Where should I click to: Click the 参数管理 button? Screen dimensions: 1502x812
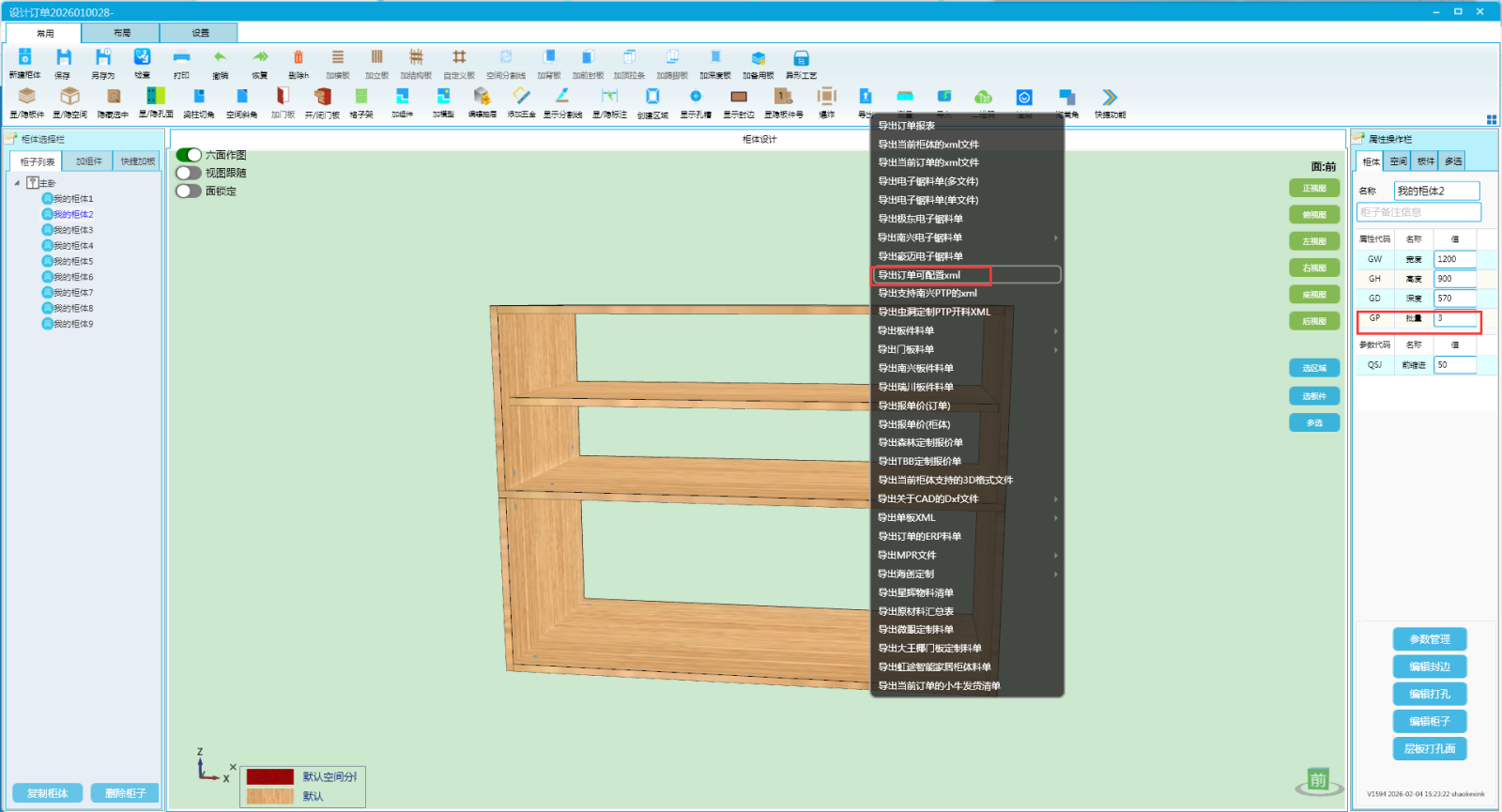pyautogui.click(x=1430, y=639)
